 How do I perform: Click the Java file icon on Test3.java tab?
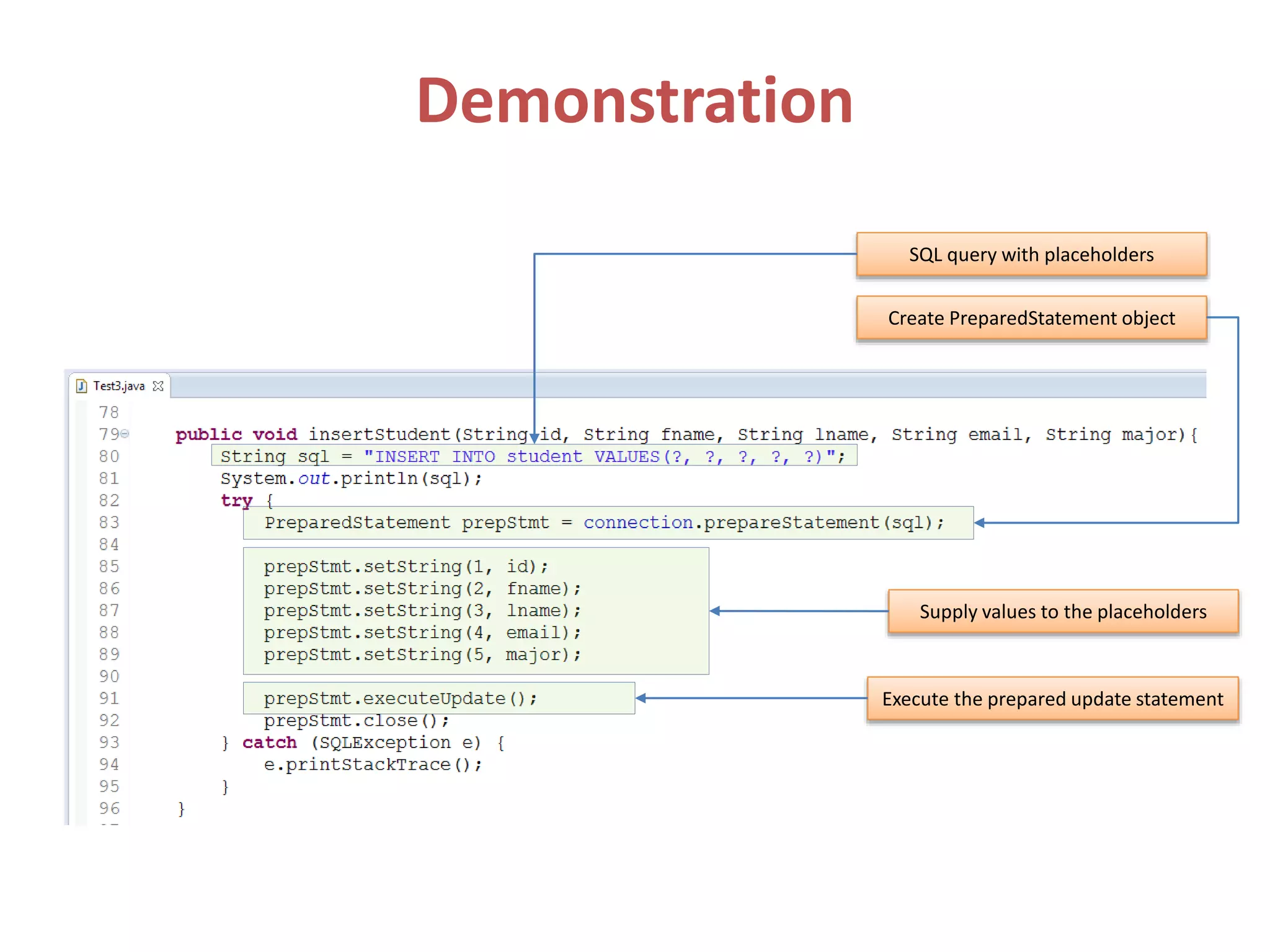(x=81, y=386)
